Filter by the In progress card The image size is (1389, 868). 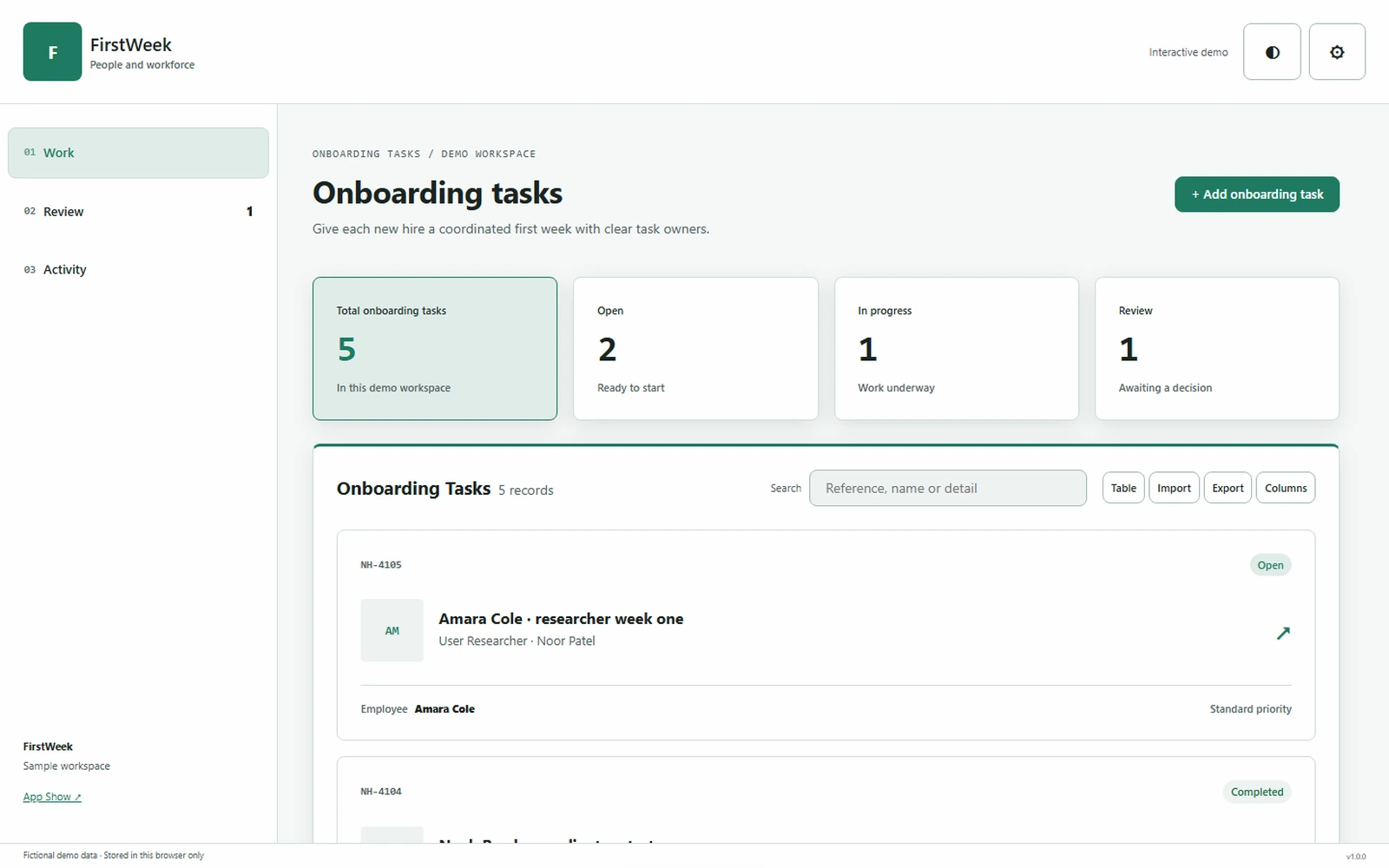click(957, 348)
